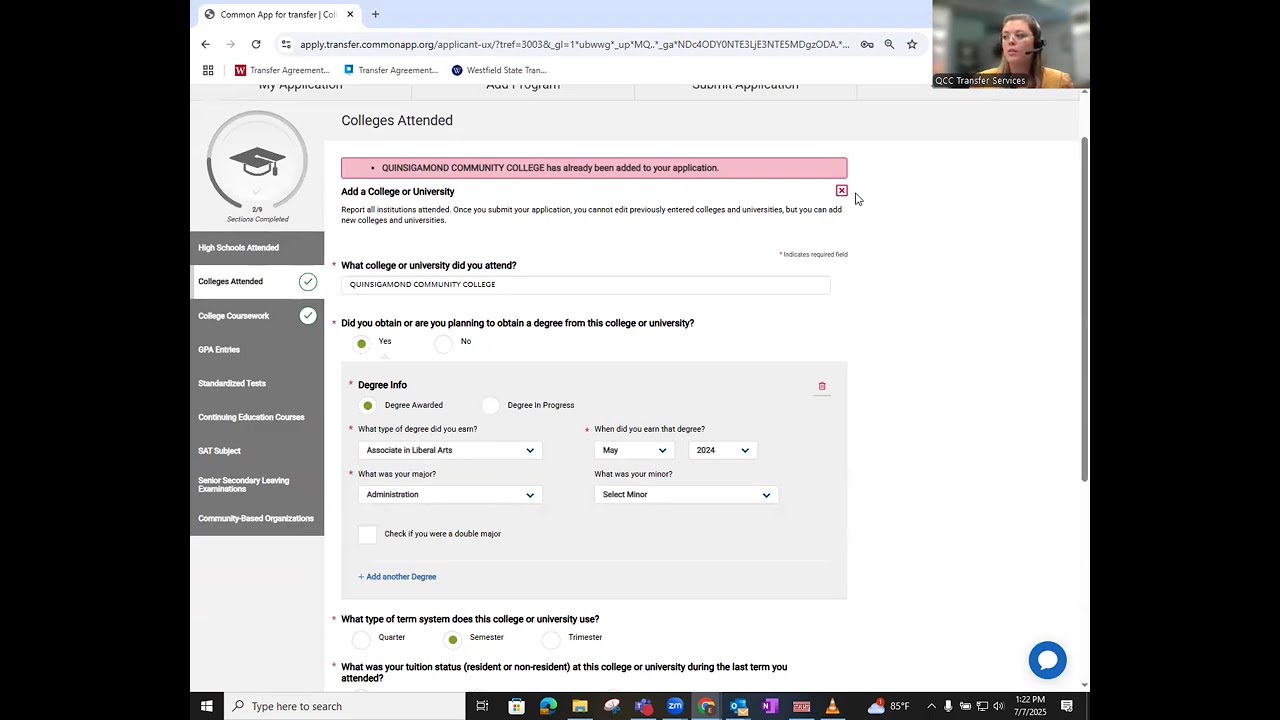Open the degree year dropdown showing 2024

click(x=722, y=450)
